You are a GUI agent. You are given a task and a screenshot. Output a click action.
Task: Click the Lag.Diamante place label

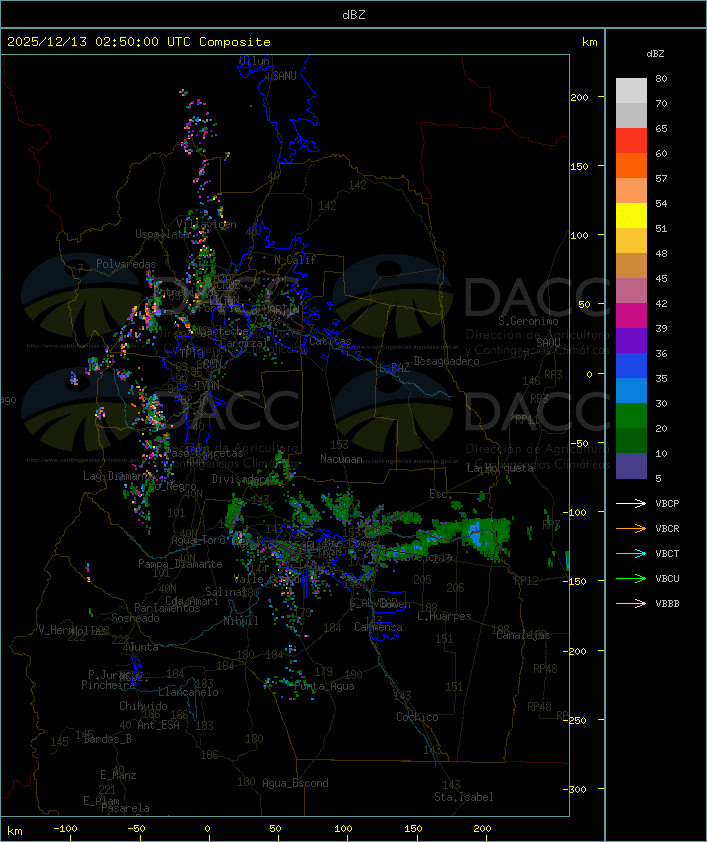click(x=119, y=476)
